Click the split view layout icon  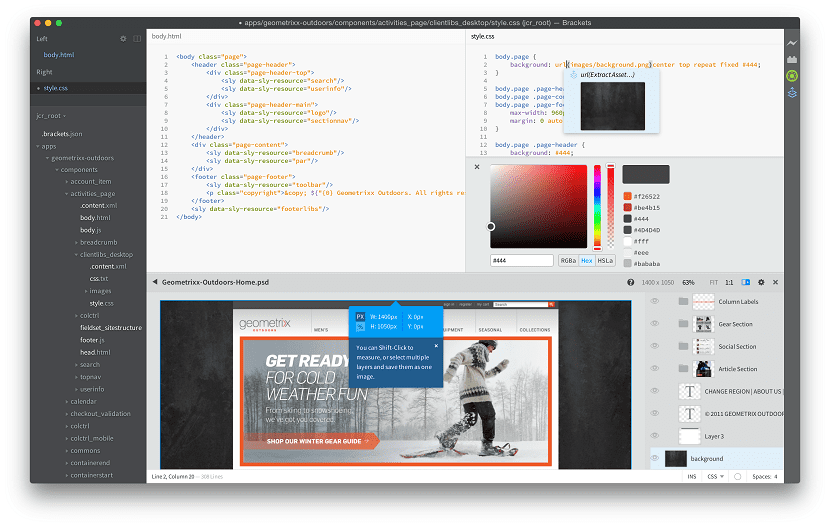pos(136,39)
